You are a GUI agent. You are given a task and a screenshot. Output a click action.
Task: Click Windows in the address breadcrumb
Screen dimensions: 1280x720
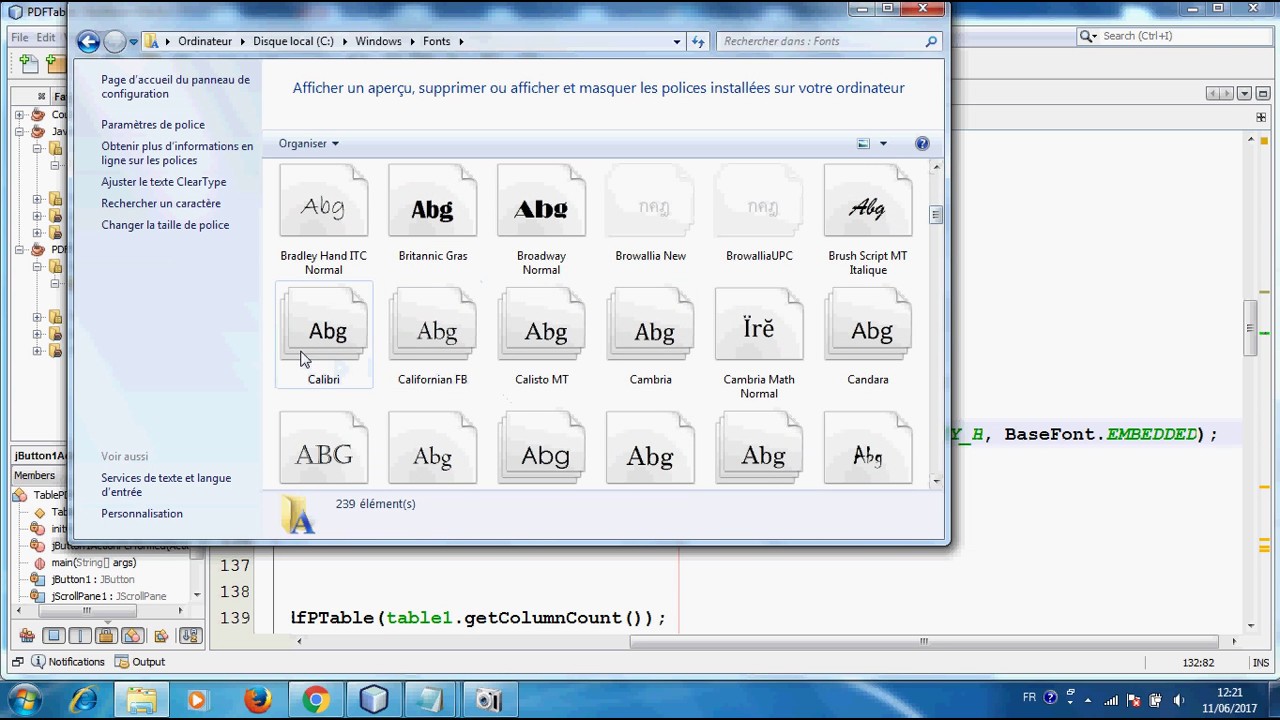(378, 41)
